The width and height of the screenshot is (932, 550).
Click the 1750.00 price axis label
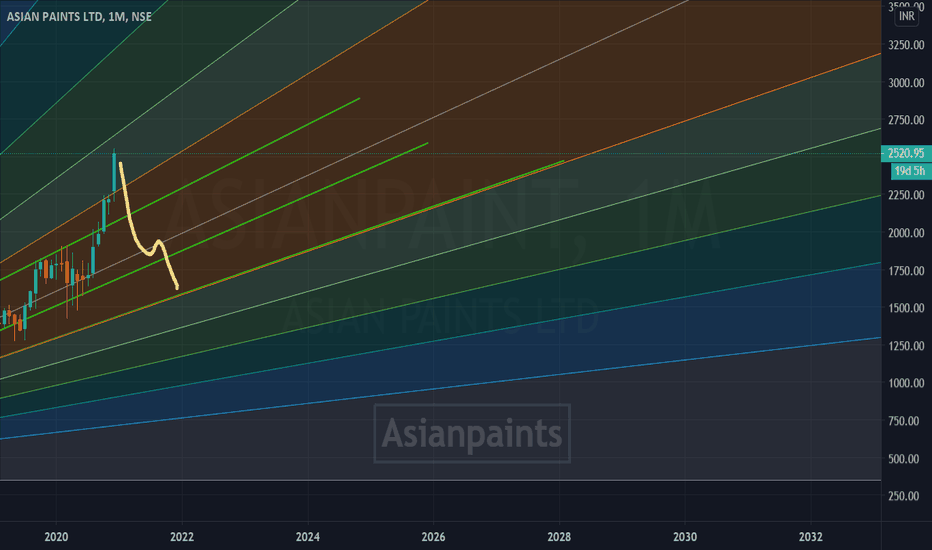[906, 271]
